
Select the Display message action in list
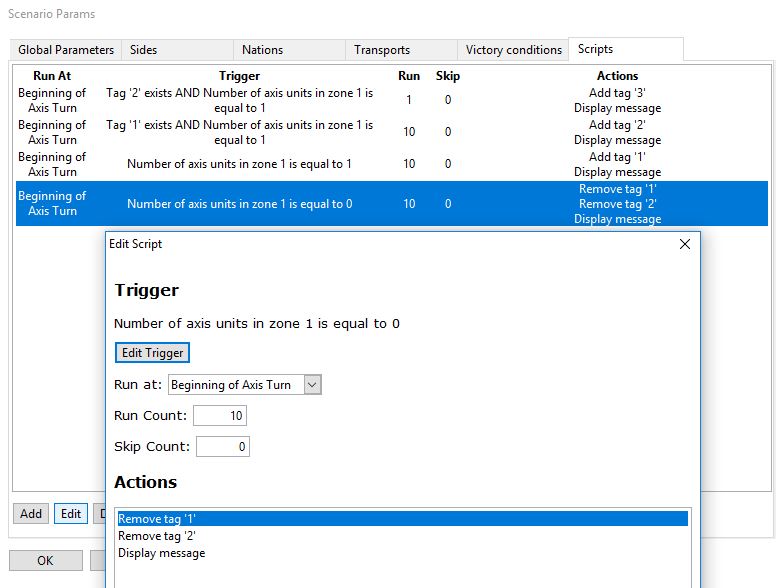click(x=162, y=553)
